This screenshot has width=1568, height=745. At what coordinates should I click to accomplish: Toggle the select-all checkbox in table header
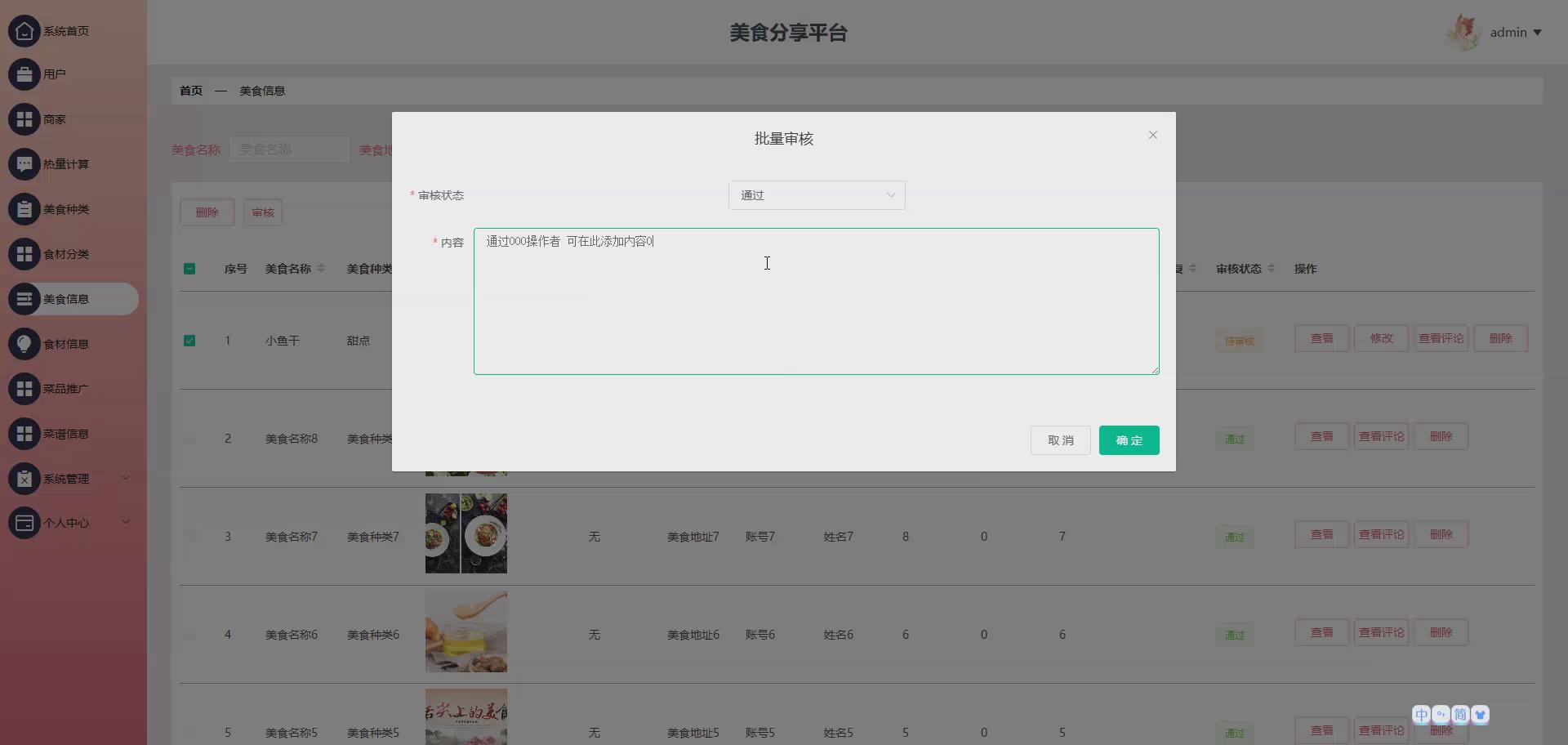tap(189, 268)
